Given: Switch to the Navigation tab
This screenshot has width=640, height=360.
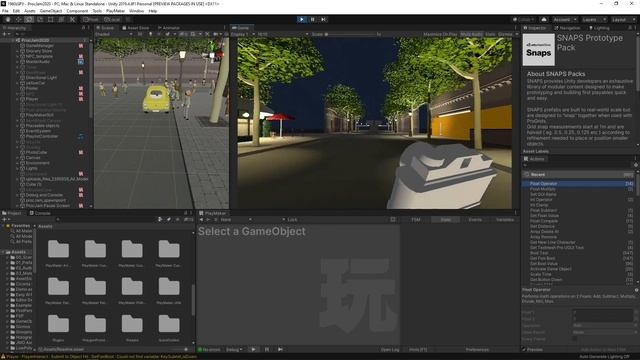Looking at the screenshot, I should (567, 28).
